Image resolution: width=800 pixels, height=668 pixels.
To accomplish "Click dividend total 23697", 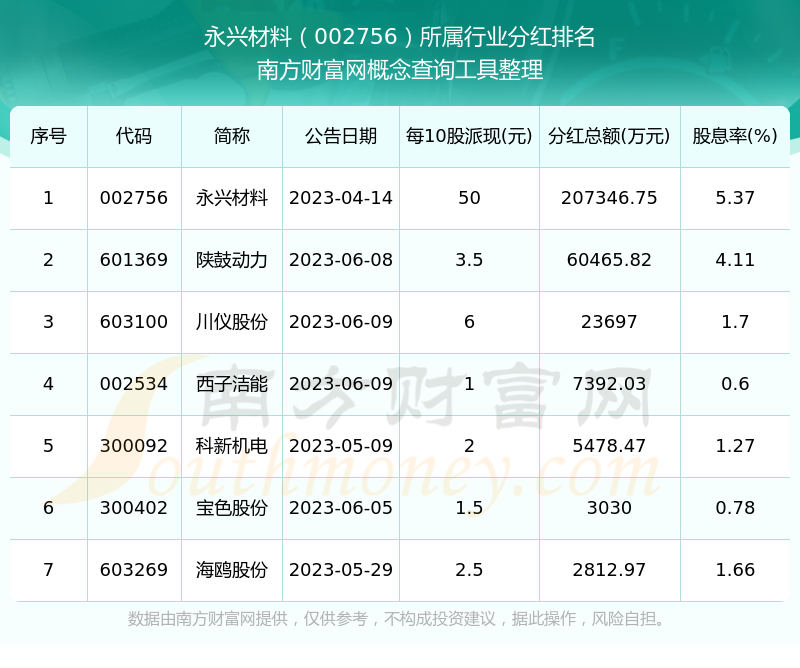I will click(x=609, y=322).
